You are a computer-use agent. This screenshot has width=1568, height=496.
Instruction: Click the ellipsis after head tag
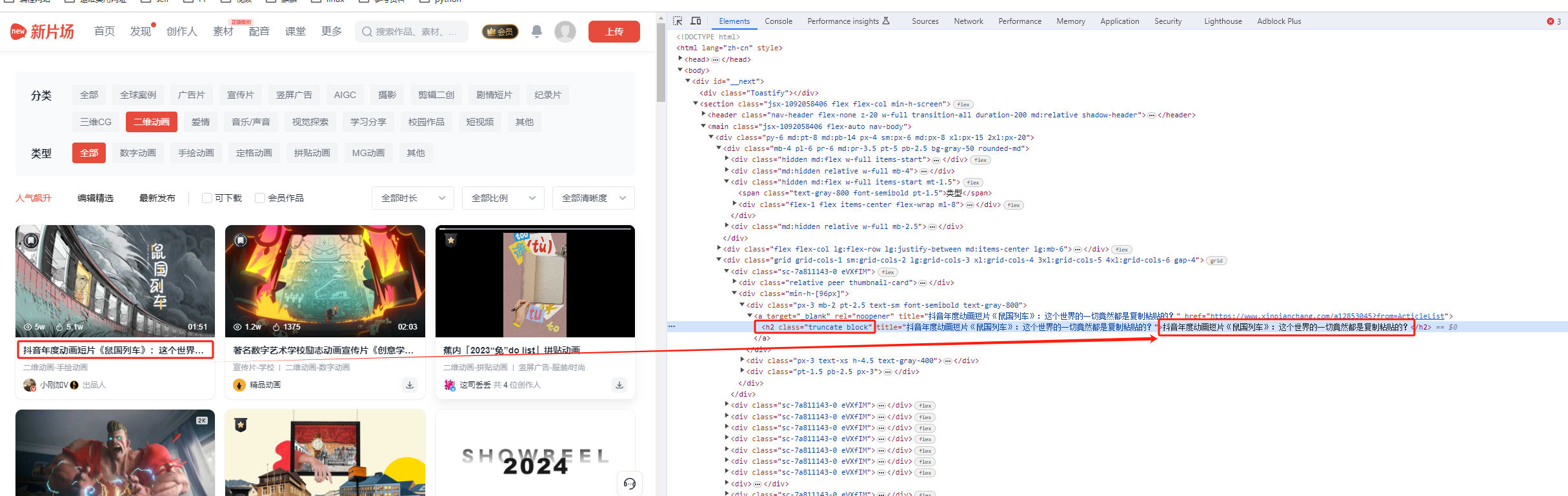click(x=715, y=59)
